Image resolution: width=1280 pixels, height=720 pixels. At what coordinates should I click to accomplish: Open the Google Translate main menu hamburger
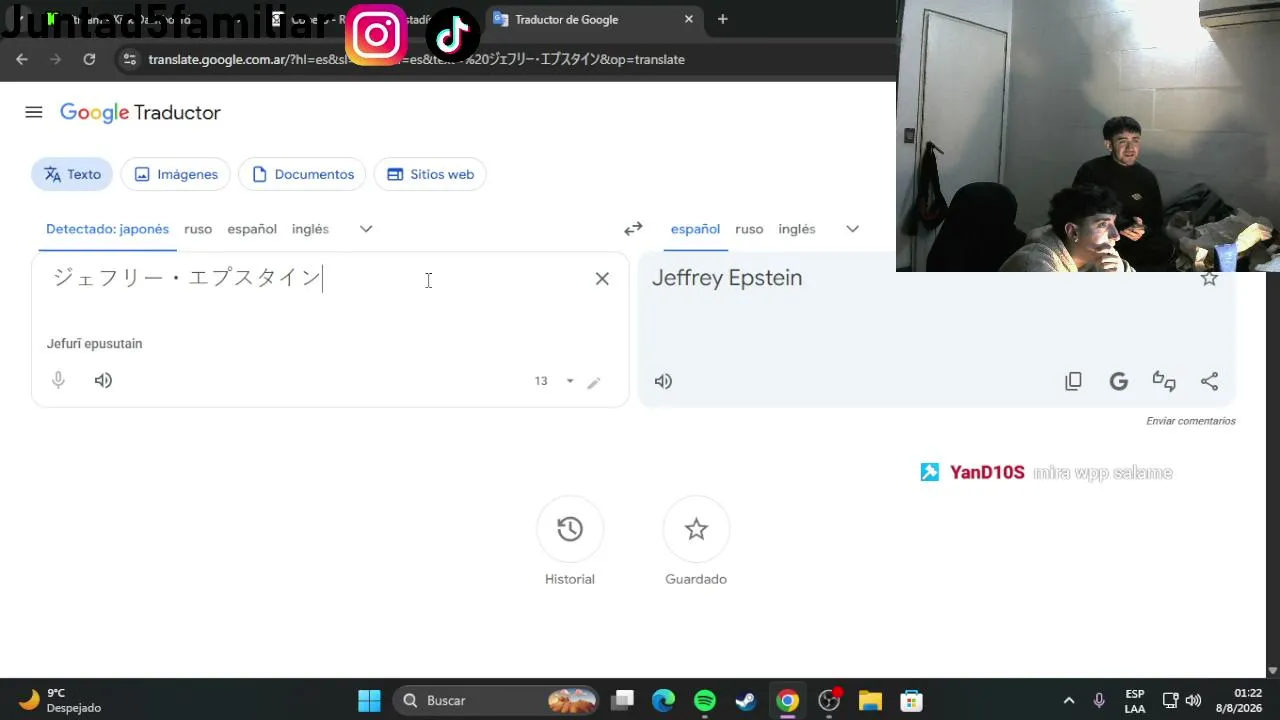(x=34, y=112)
